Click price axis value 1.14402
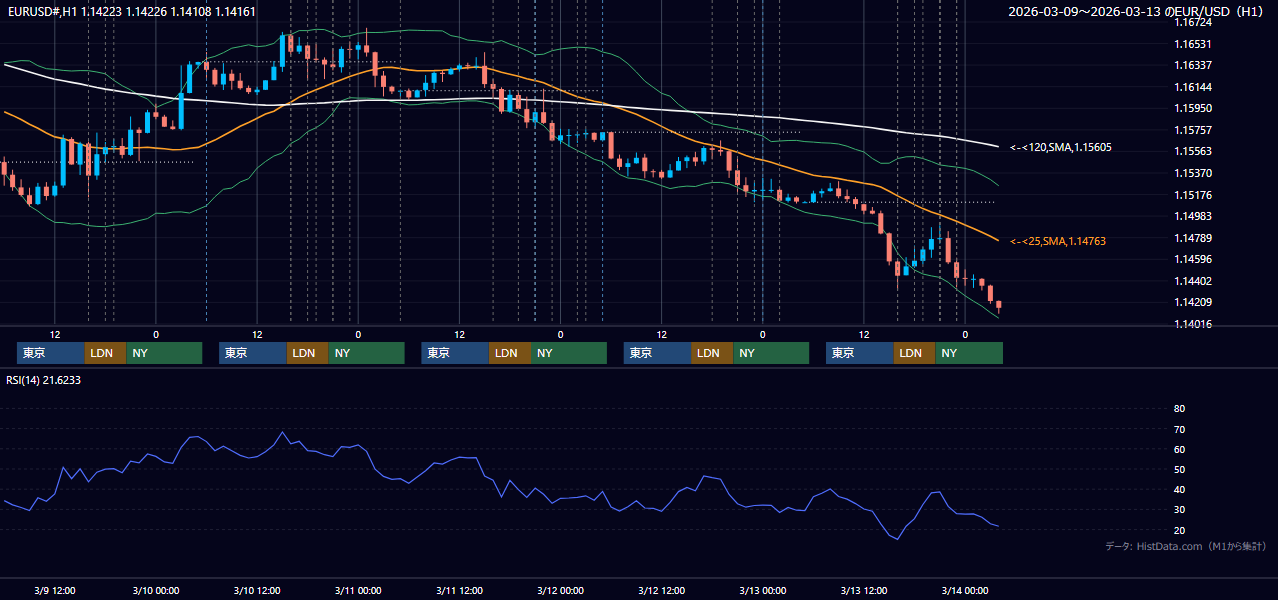Screen dimensions: 1278x600 (1192, 281)
